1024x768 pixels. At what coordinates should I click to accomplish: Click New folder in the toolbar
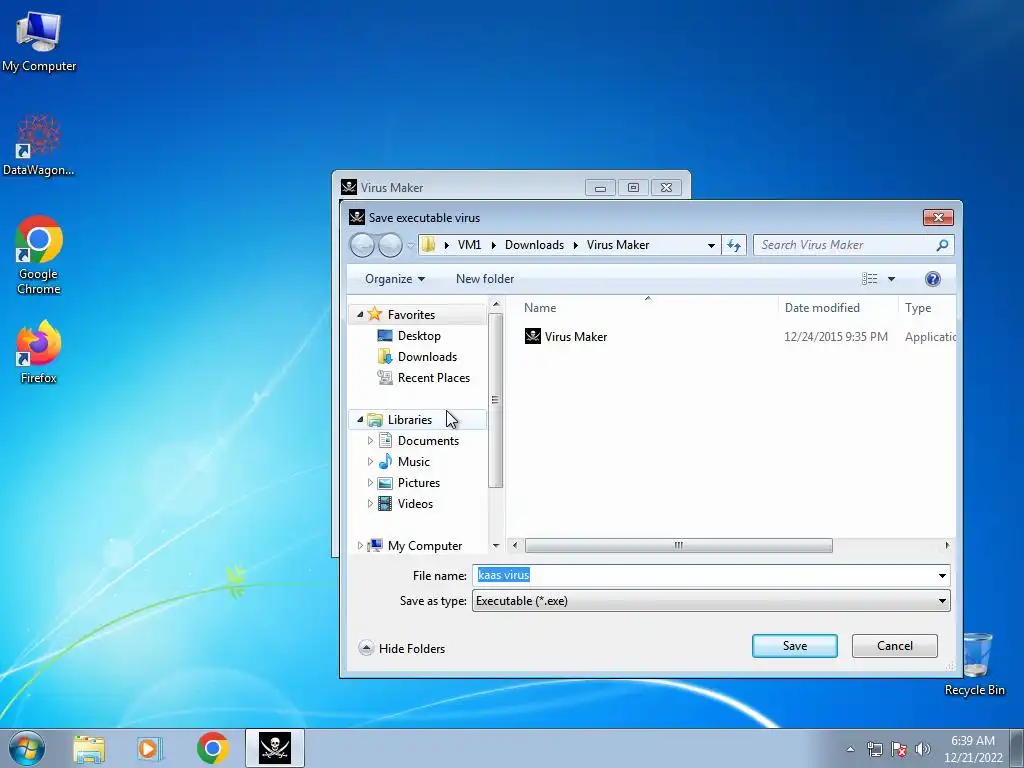(x=485, y=279)
